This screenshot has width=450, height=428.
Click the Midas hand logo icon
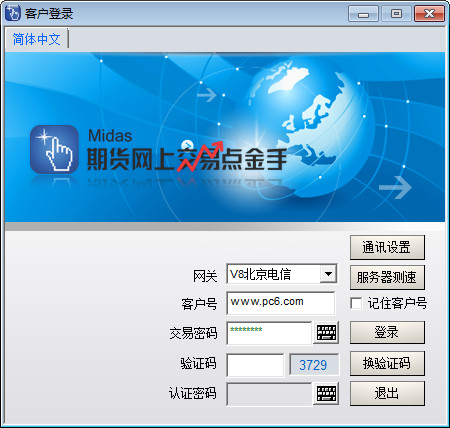[x=54, y=149]
